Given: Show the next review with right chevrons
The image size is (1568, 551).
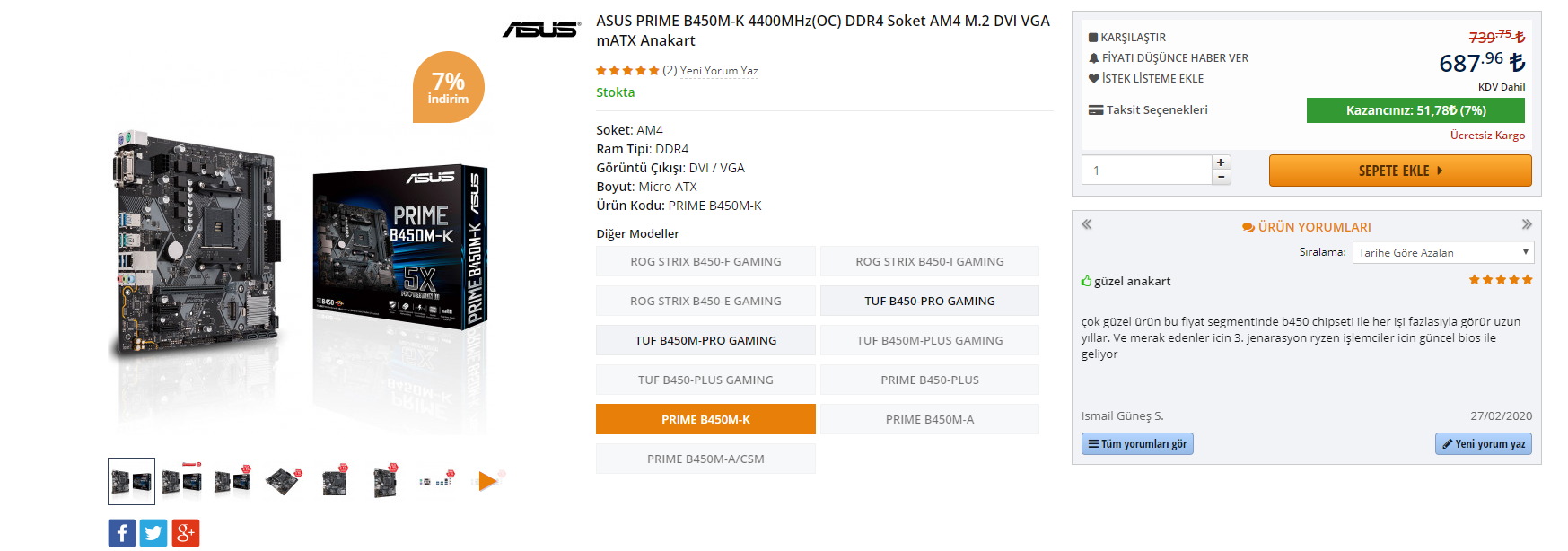Looking at the screenshot, I should click(x=1527, y=224).
